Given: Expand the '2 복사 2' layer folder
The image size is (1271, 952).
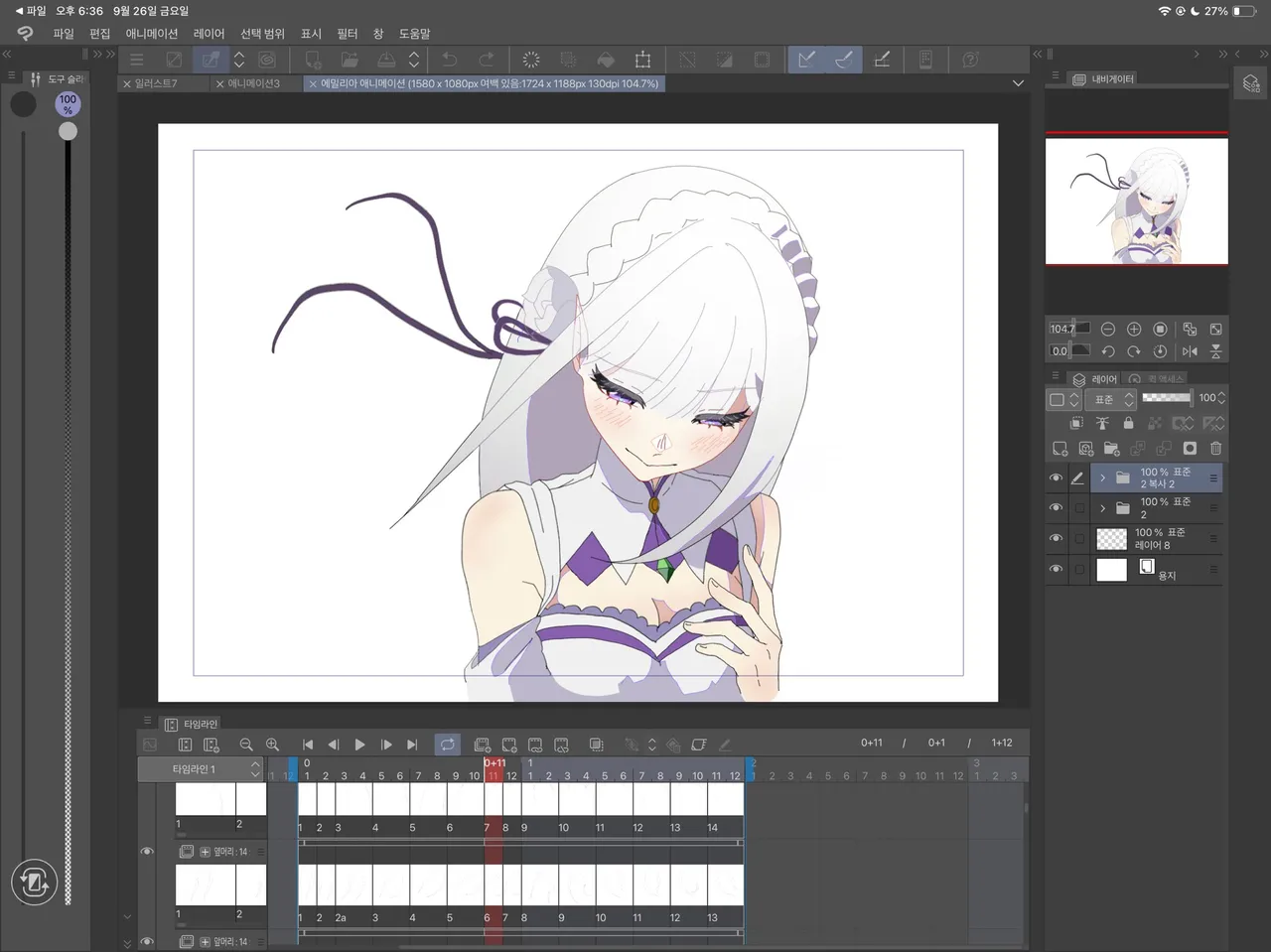Looking at the screenshot, I should [x=1102, y=478].
